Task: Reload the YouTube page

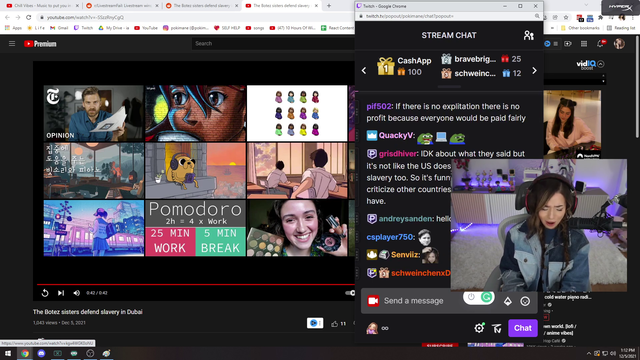Action: tap(29, 17)
